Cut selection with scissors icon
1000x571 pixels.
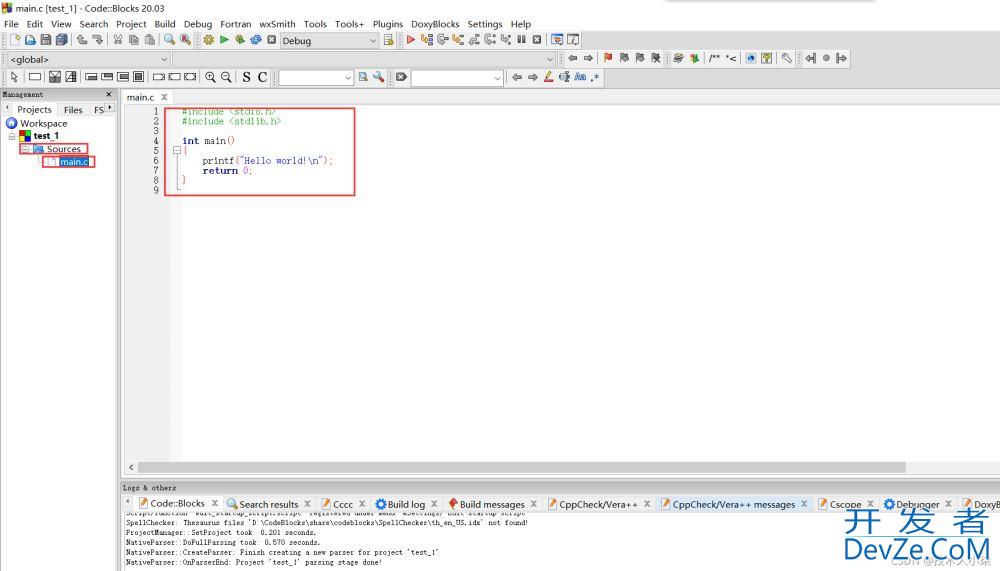click(118, 40)
